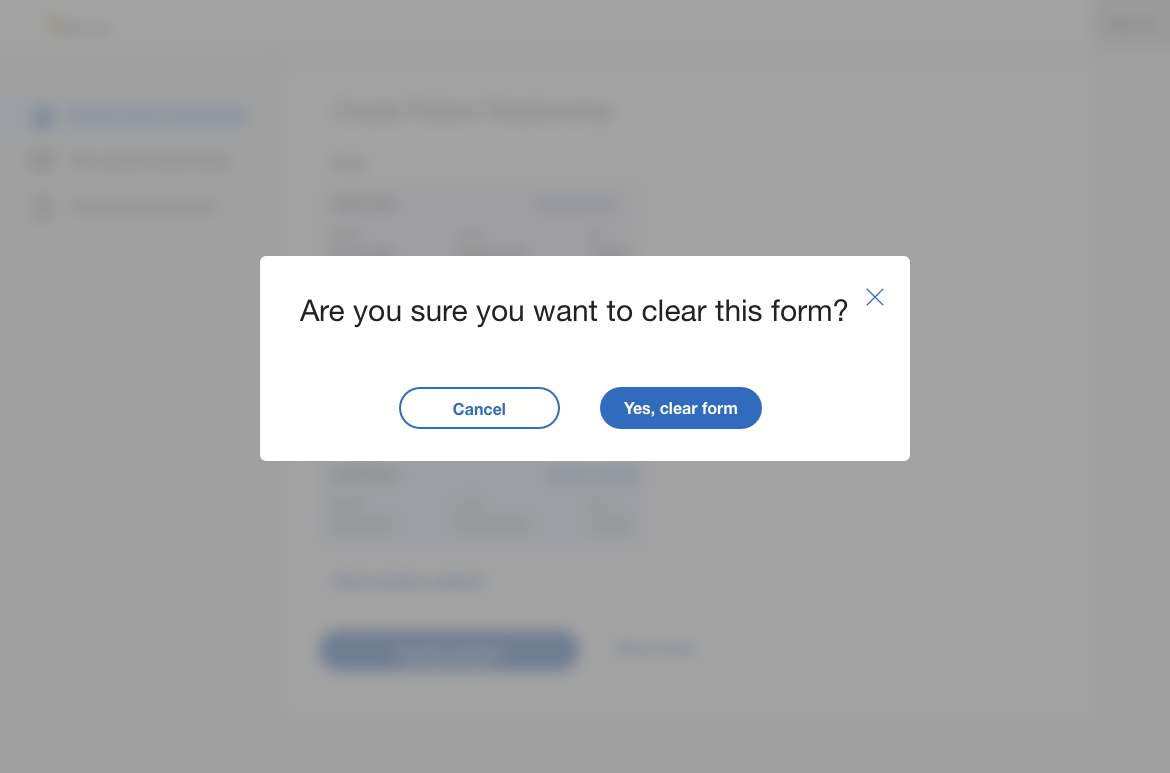Click the blue link in the upper card's corner
Viewport: 1170px width, 773px height.
(577, 205)
